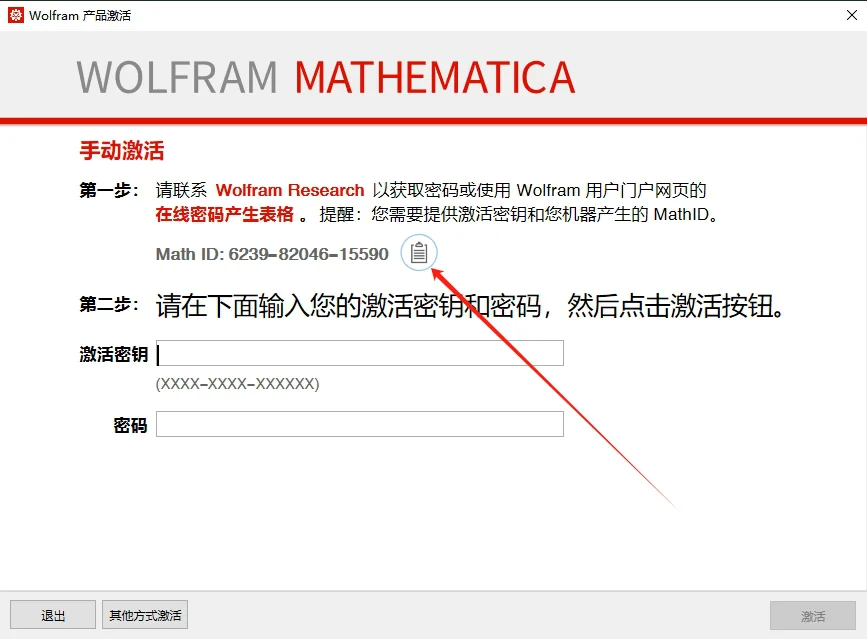This screenshot has width=867, height=639.
Task: Click the XXXX-XXXX-XXXXXX format hint
Action: point(237,384)
